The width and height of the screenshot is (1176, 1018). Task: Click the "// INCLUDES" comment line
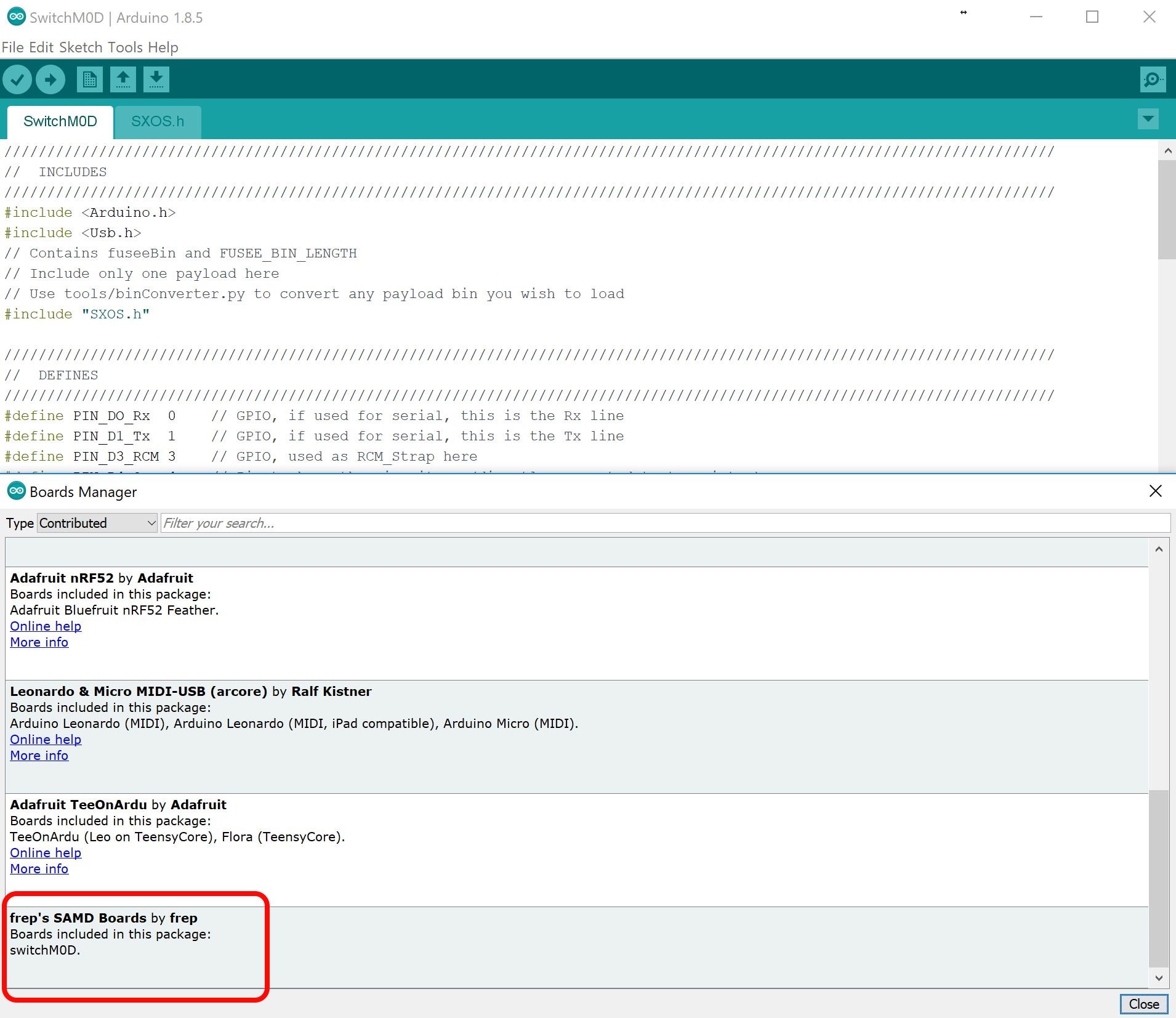[x=55, y=172]
